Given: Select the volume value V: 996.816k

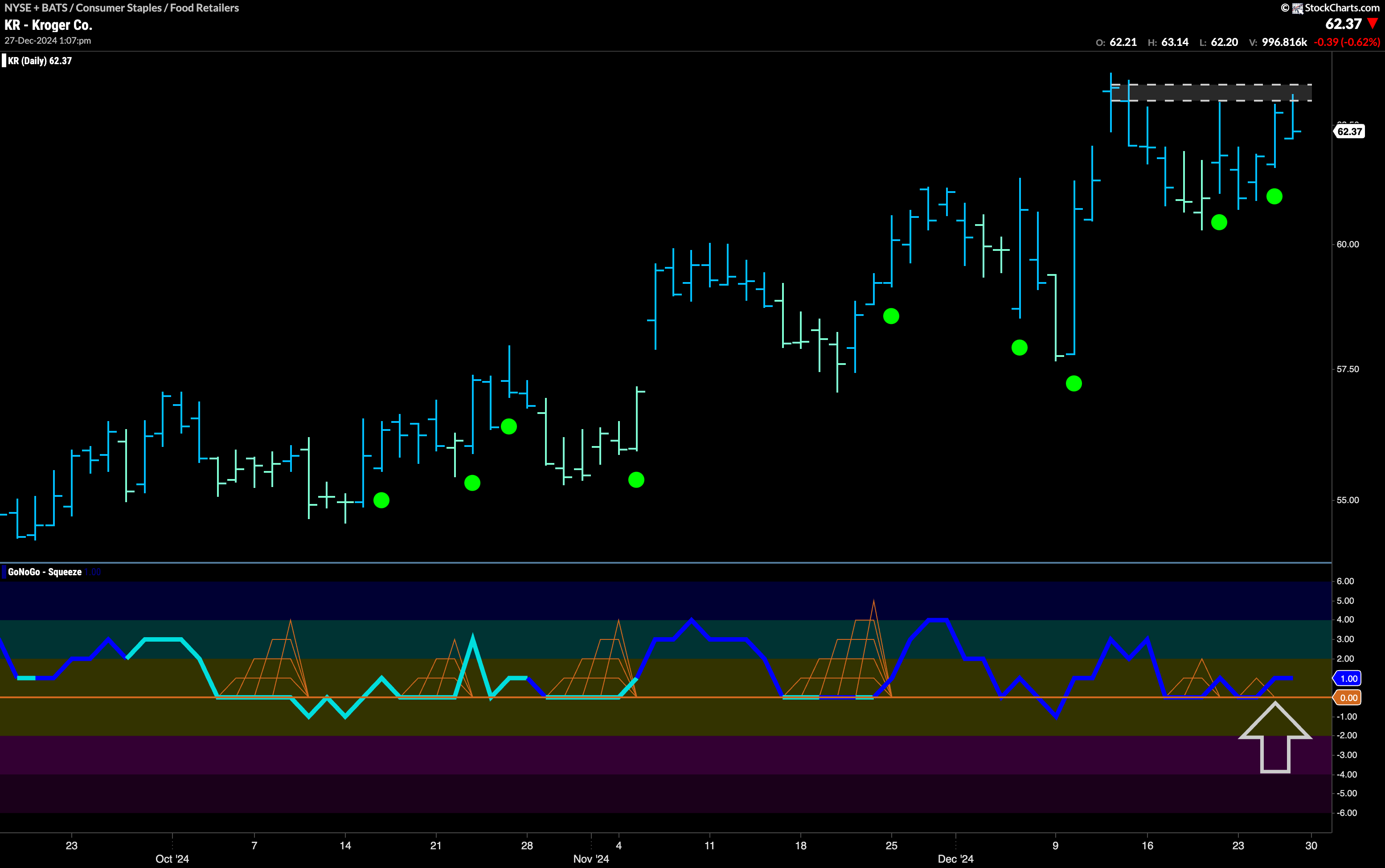Looking at the screenshot, I should point(1278,42).
